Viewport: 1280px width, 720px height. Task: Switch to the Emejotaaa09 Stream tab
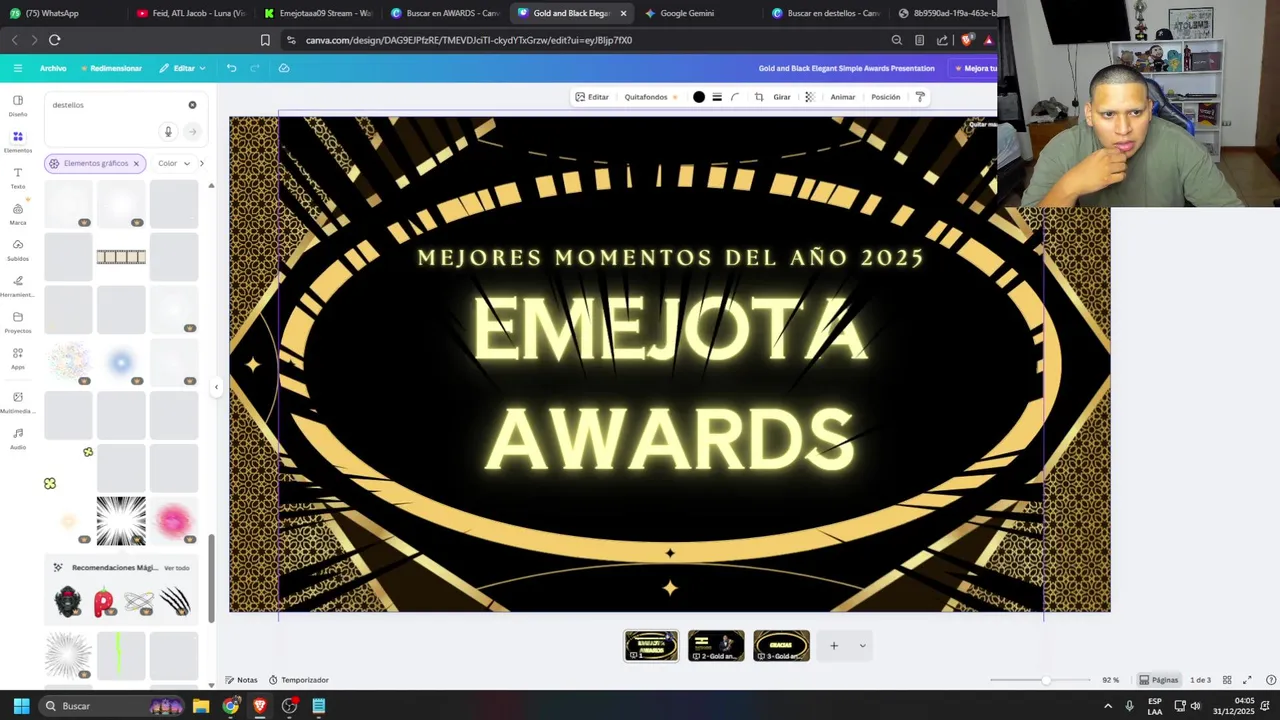pos(318,13)
